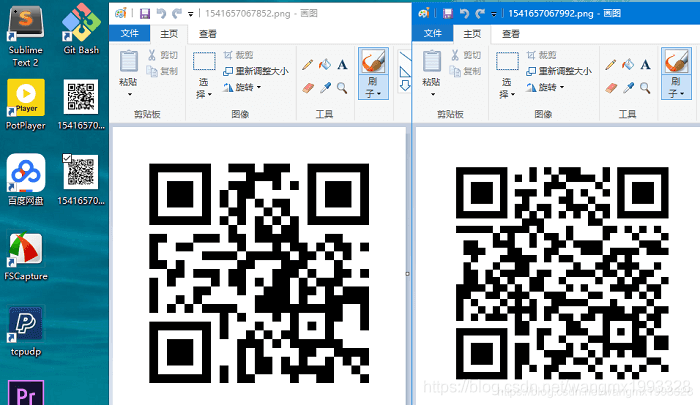Switch to 主页 tab in right Paint

pos(472,34)
